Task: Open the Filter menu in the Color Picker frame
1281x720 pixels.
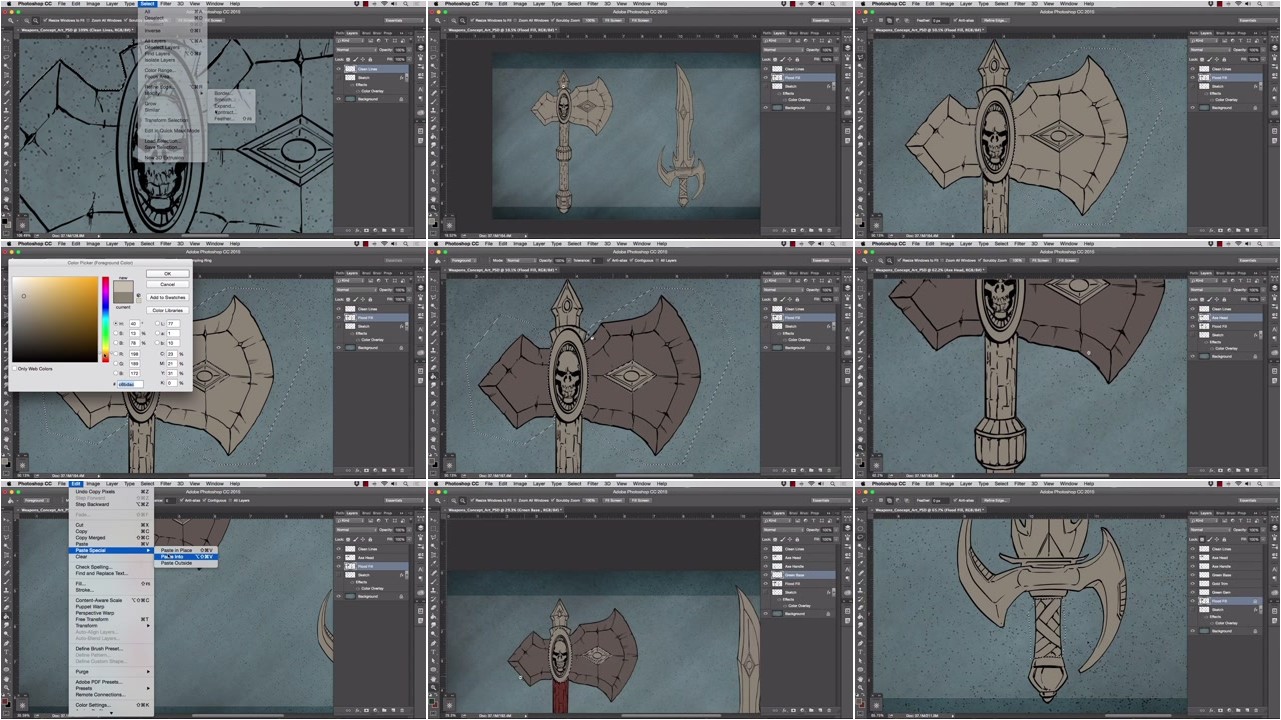Action: point(166,244)
